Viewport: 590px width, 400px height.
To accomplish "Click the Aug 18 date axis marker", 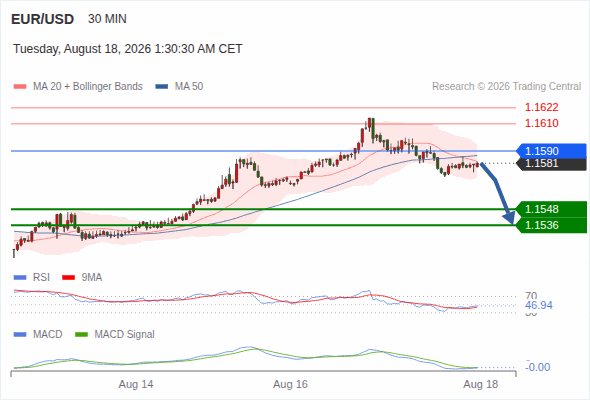I will 481,384.
